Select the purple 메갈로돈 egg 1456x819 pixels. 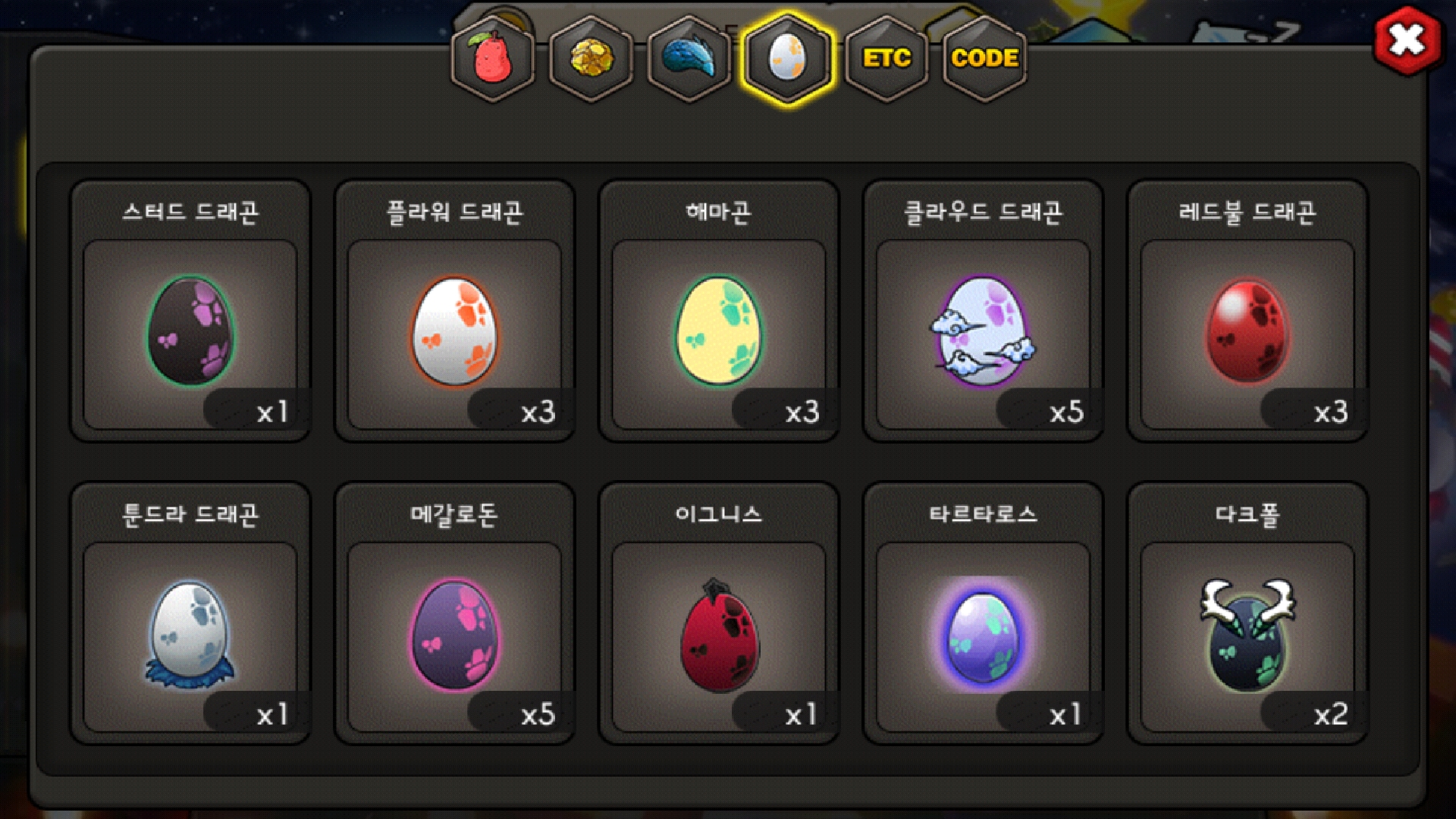click(455, 634)
